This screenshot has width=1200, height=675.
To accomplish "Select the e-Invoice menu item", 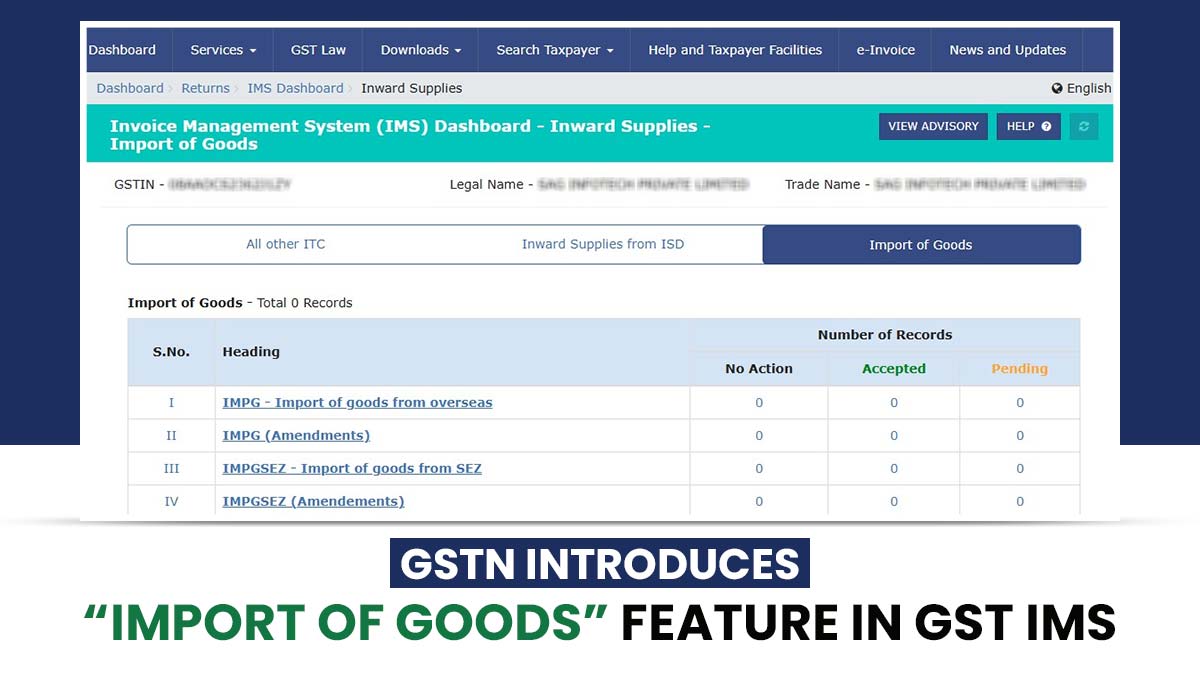I will [885, 50].
